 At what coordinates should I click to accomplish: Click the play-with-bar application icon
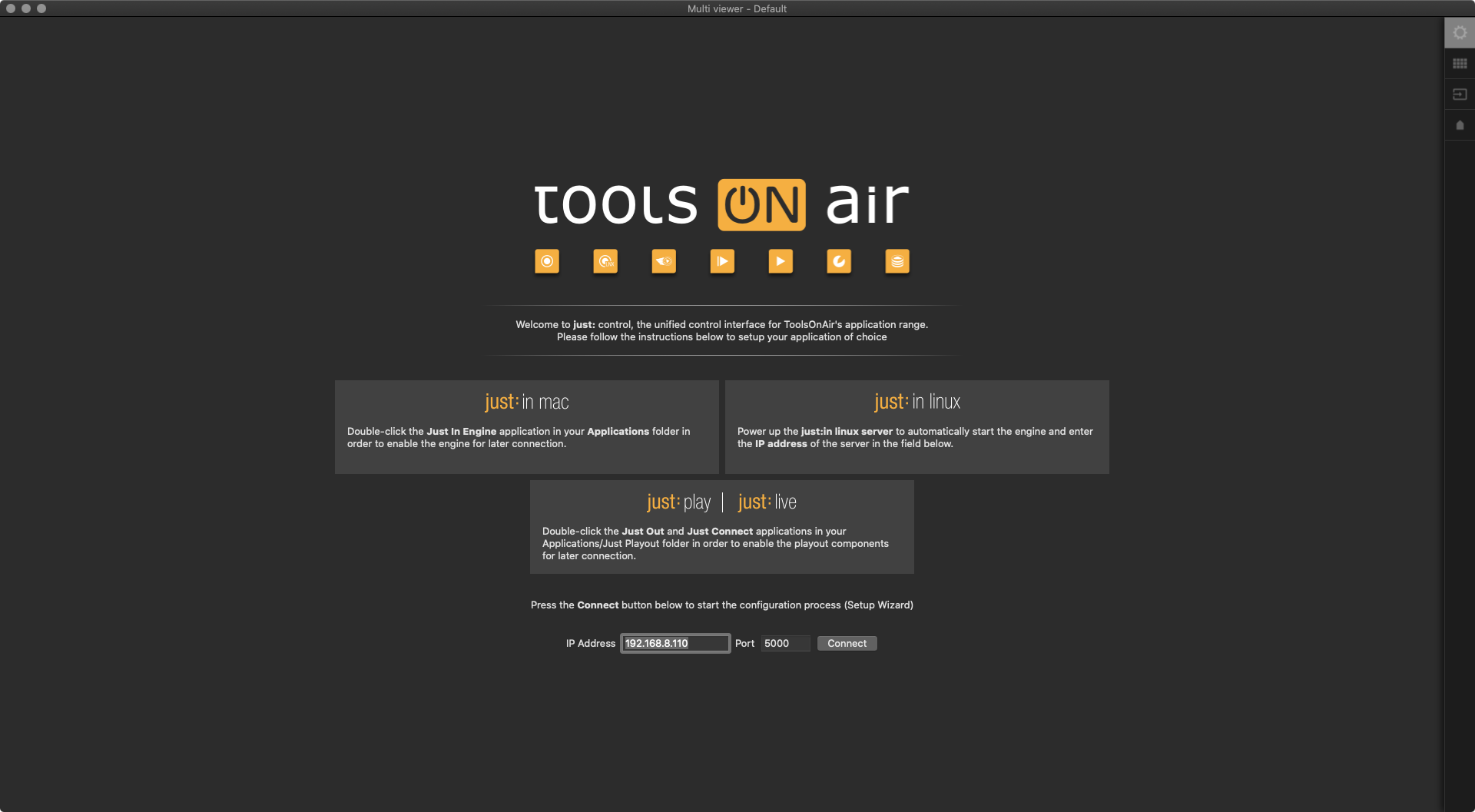point(722,261)
